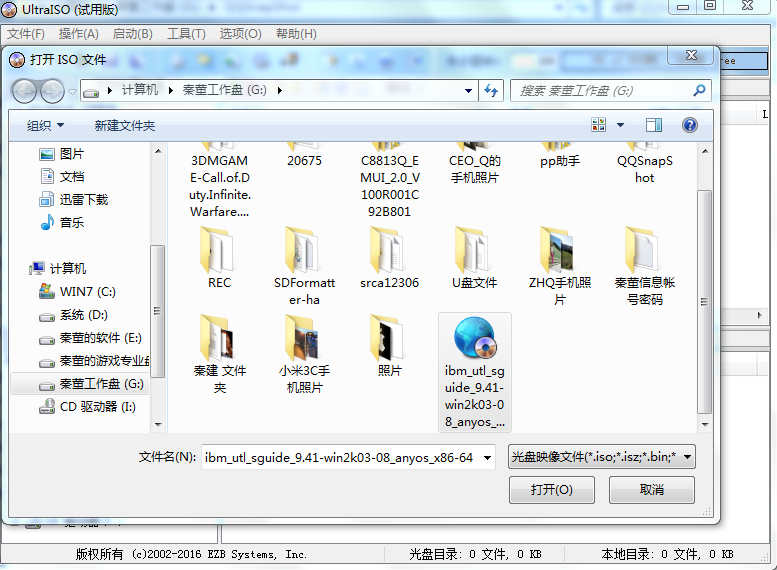This screenshot has width=777, height=570.
Task: Select WIN7 (C:) drive in sidebar
Action: 87,292
